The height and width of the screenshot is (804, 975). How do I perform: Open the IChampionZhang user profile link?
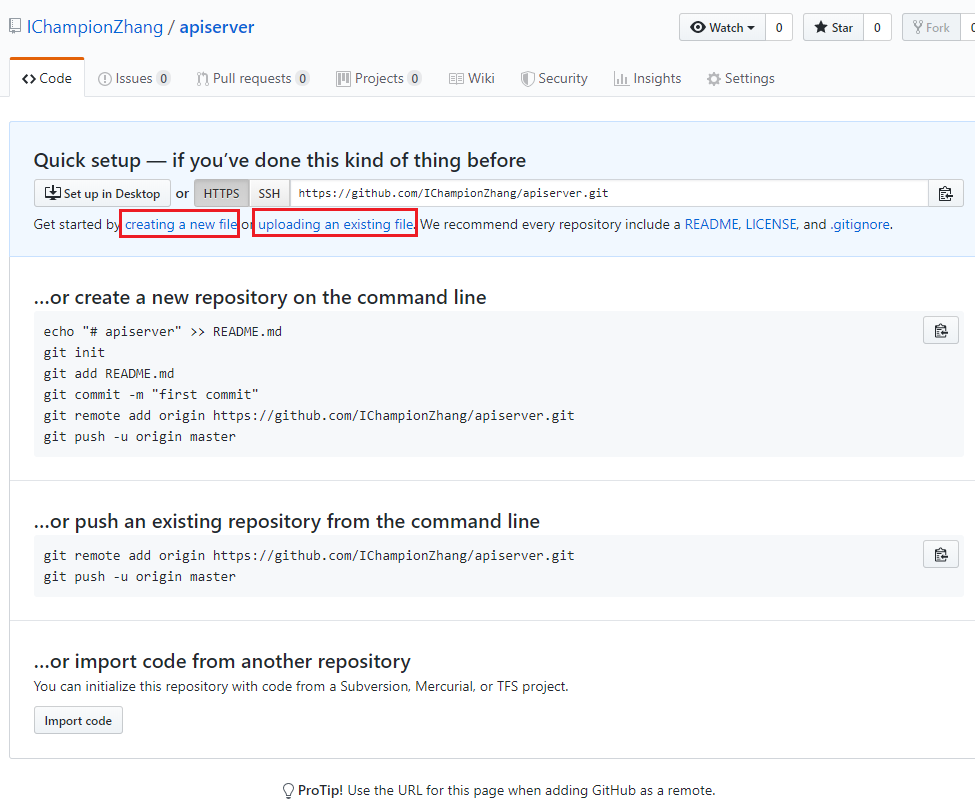point(95,27)
